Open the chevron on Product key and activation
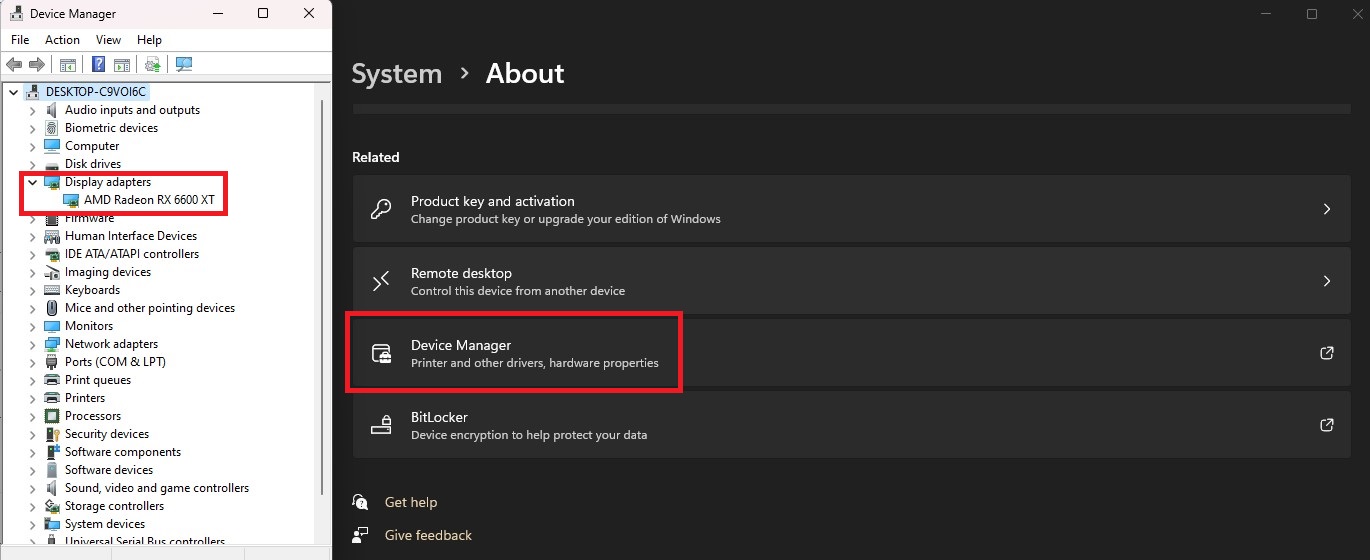 click(x=1327, y=209)
